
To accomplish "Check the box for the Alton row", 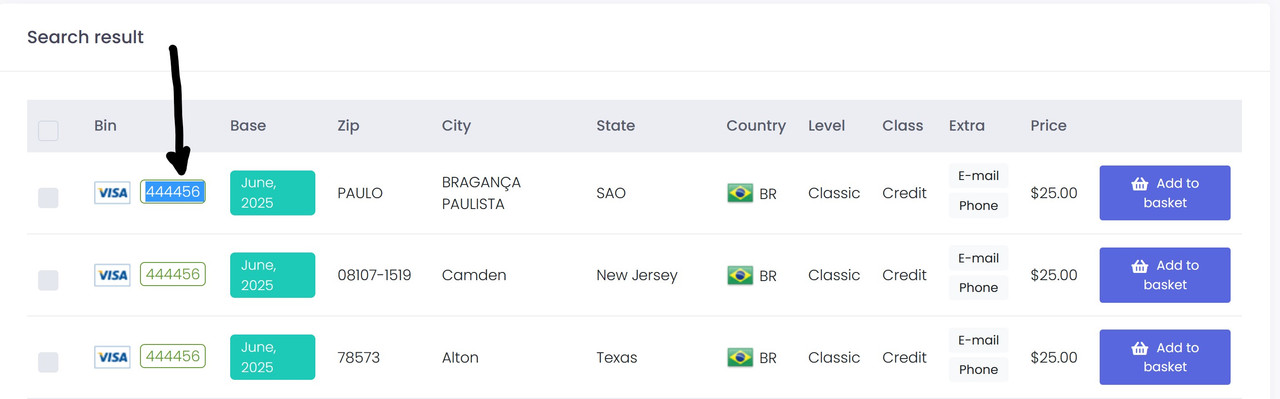I will (x=48, y=362).
